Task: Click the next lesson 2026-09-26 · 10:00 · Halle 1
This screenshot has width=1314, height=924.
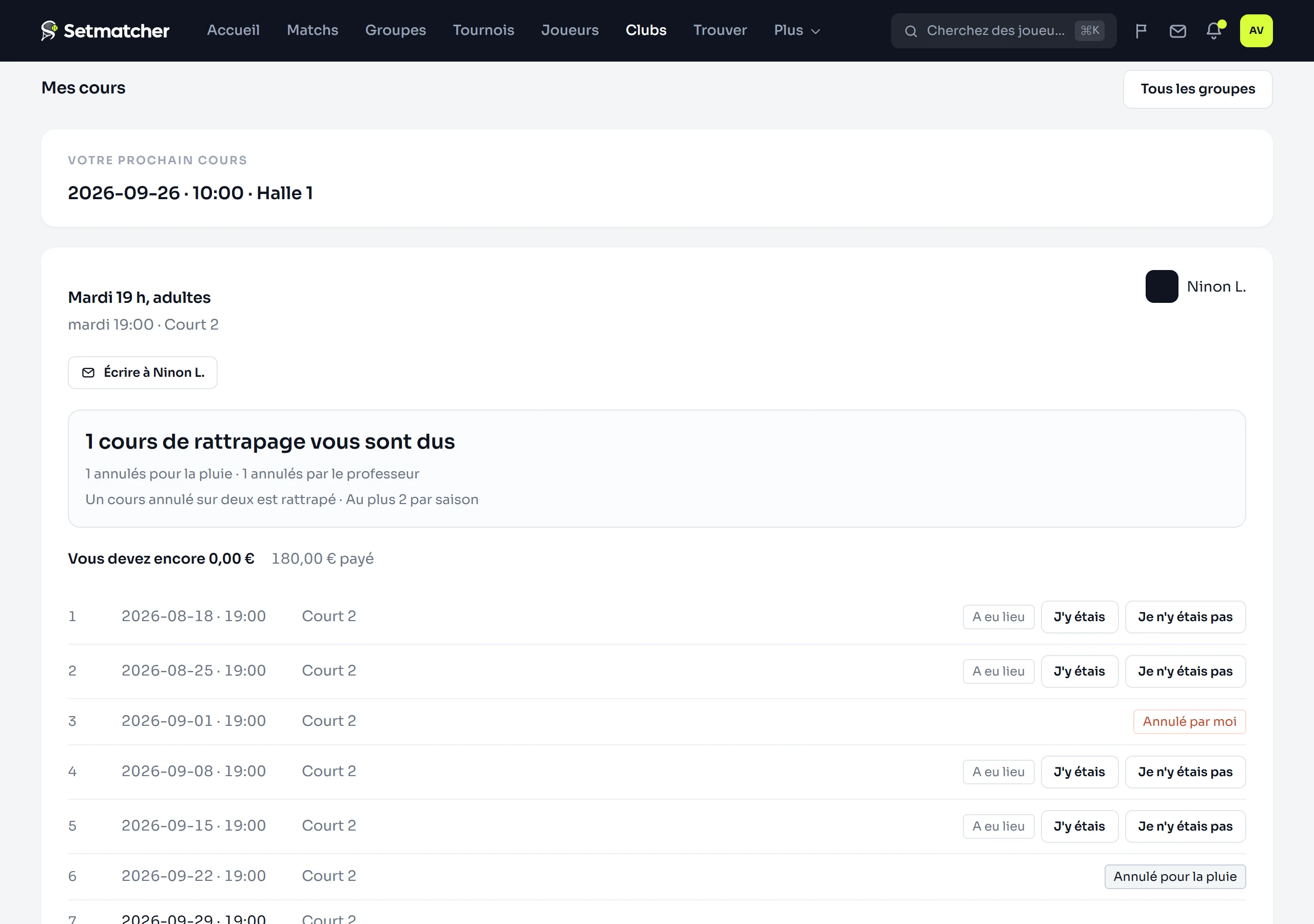Action: click(190, 193)
